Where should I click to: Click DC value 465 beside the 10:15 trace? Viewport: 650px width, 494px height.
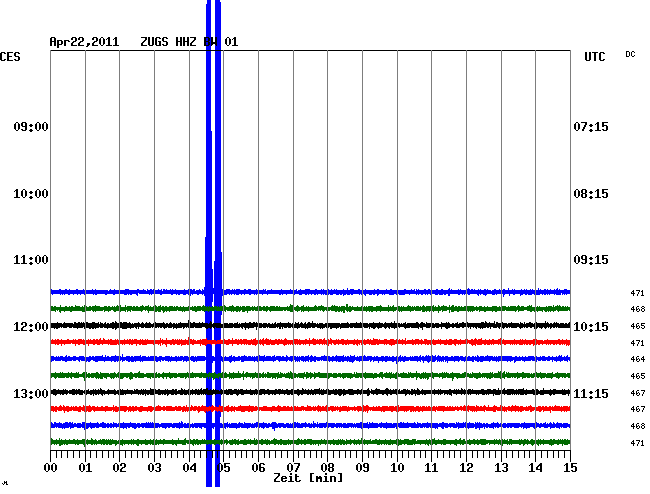(x=638, y=326)
